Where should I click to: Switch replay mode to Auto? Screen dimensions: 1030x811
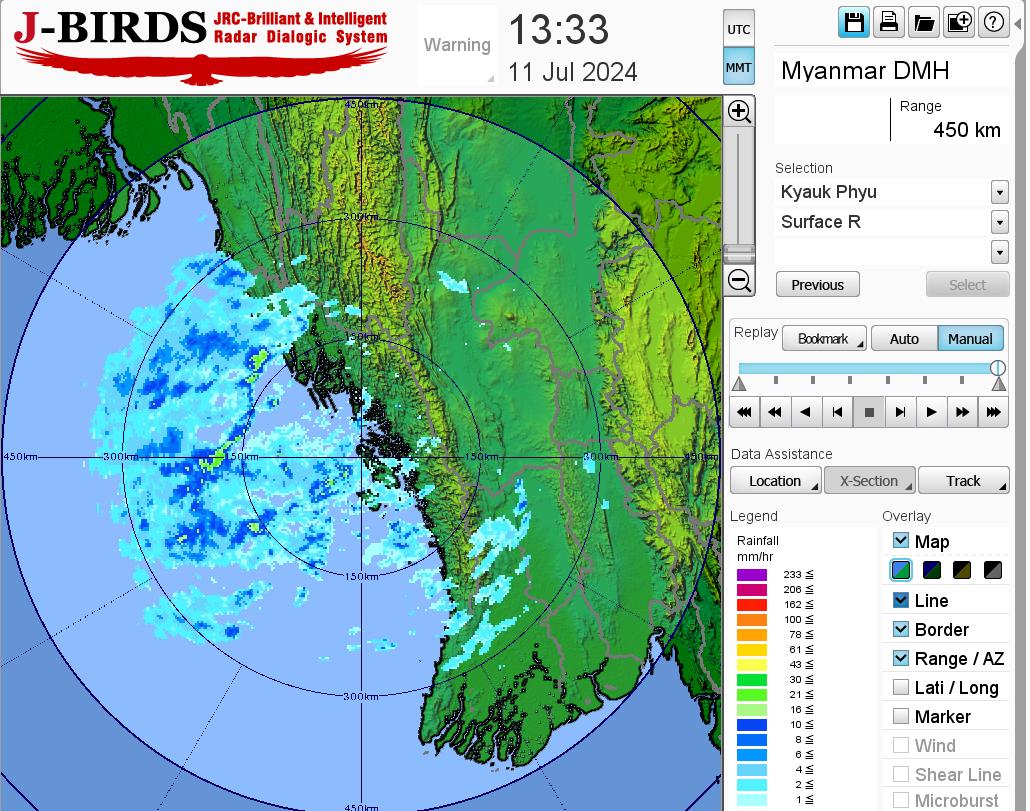coord(903,339)
